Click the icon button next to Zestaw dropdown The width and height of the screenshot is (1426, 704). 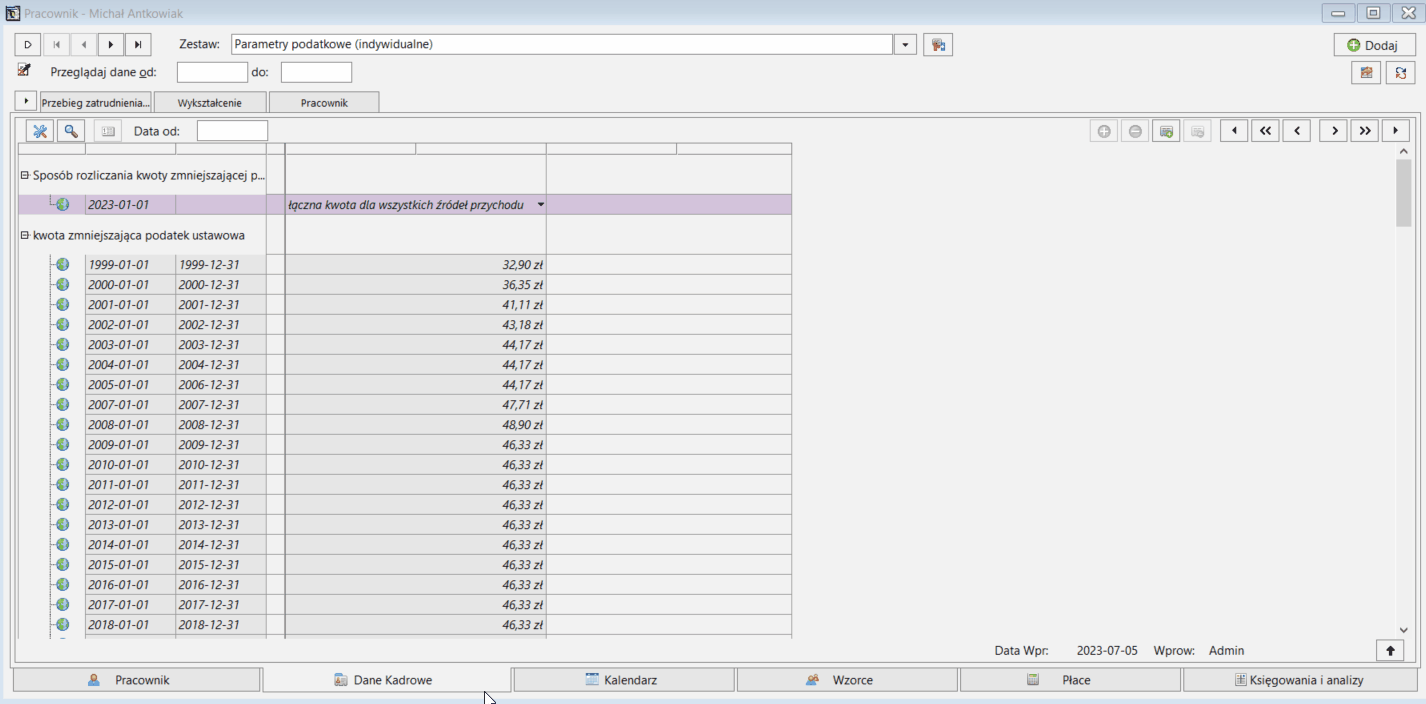click(938, 45)
